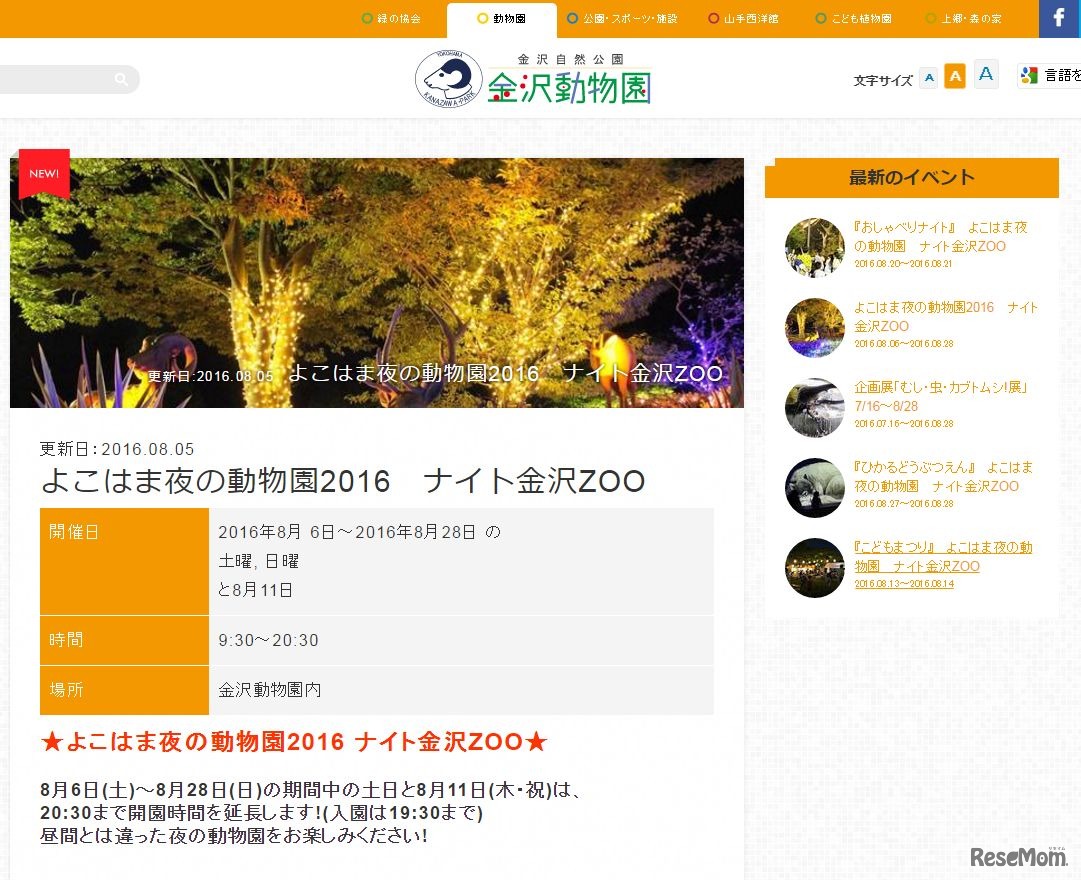Toggle the medium font size A button
The width and height of the screenshot is (1081, 880).
click(956, 75)
